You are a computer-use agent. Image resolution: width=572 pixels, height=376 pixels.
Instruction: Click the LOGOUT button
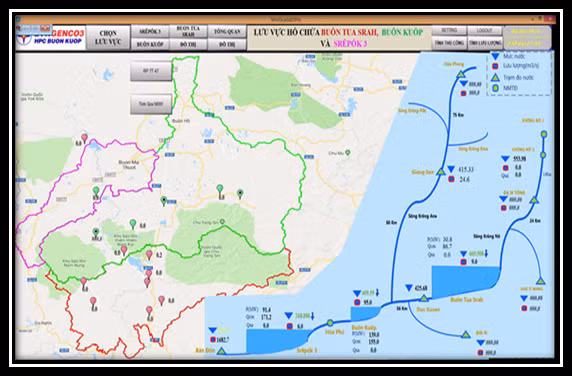[485, 30]
